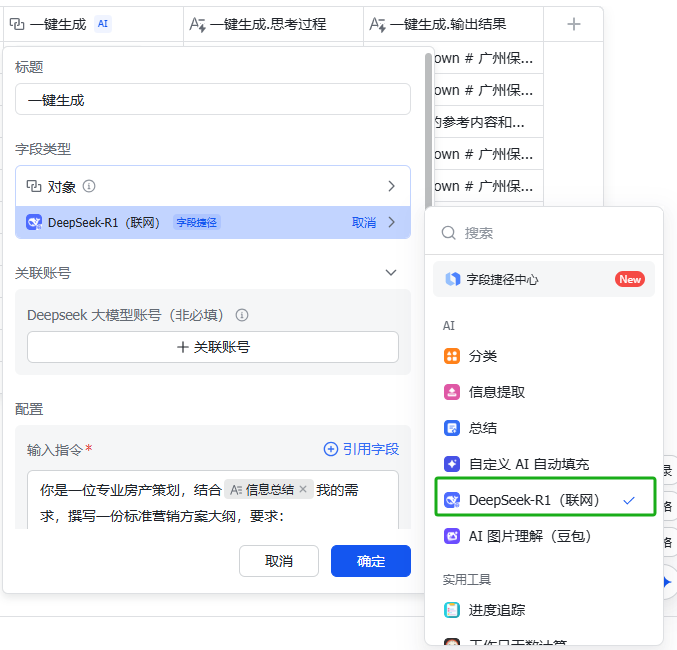Click the search magnifier icon in dropdown

[x=449, y=233]
